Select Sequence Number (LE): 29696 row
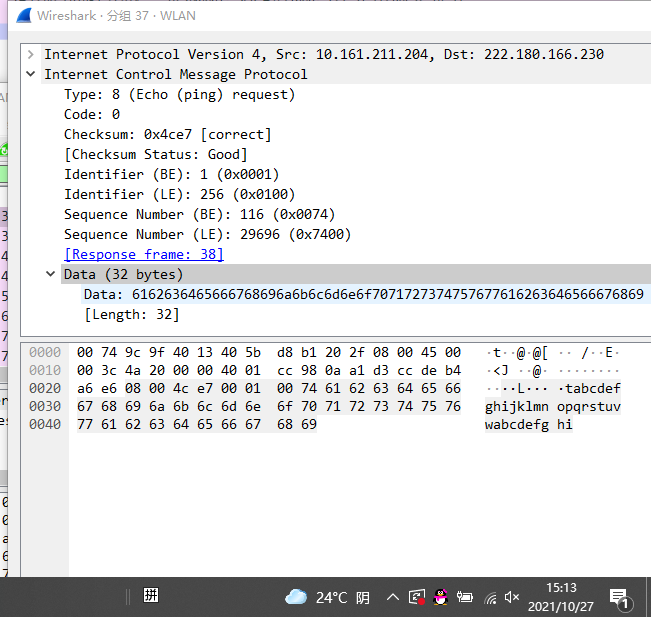 [x=207, y=234]
